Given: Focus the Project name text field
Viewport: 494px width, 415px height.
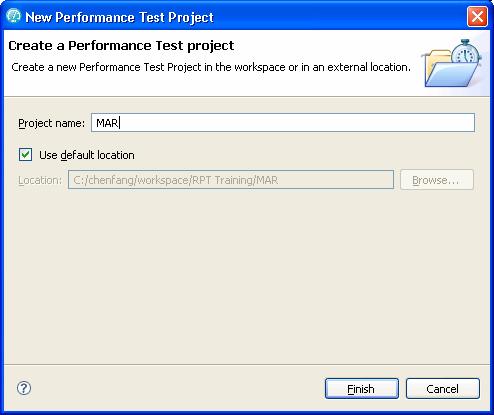Looking at the screenshot, I should 283,123.
